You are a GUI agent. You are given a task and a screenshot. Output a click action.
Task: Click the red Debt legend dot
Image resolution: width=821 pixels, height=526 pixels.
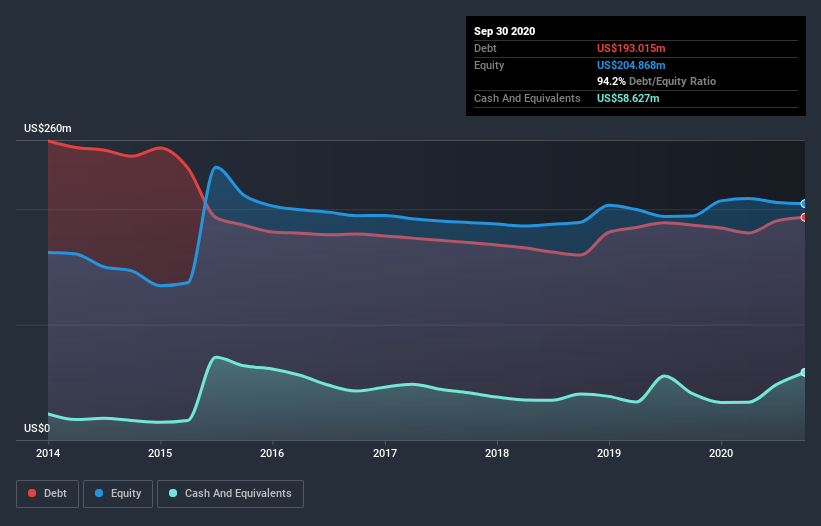click(32, 493)
